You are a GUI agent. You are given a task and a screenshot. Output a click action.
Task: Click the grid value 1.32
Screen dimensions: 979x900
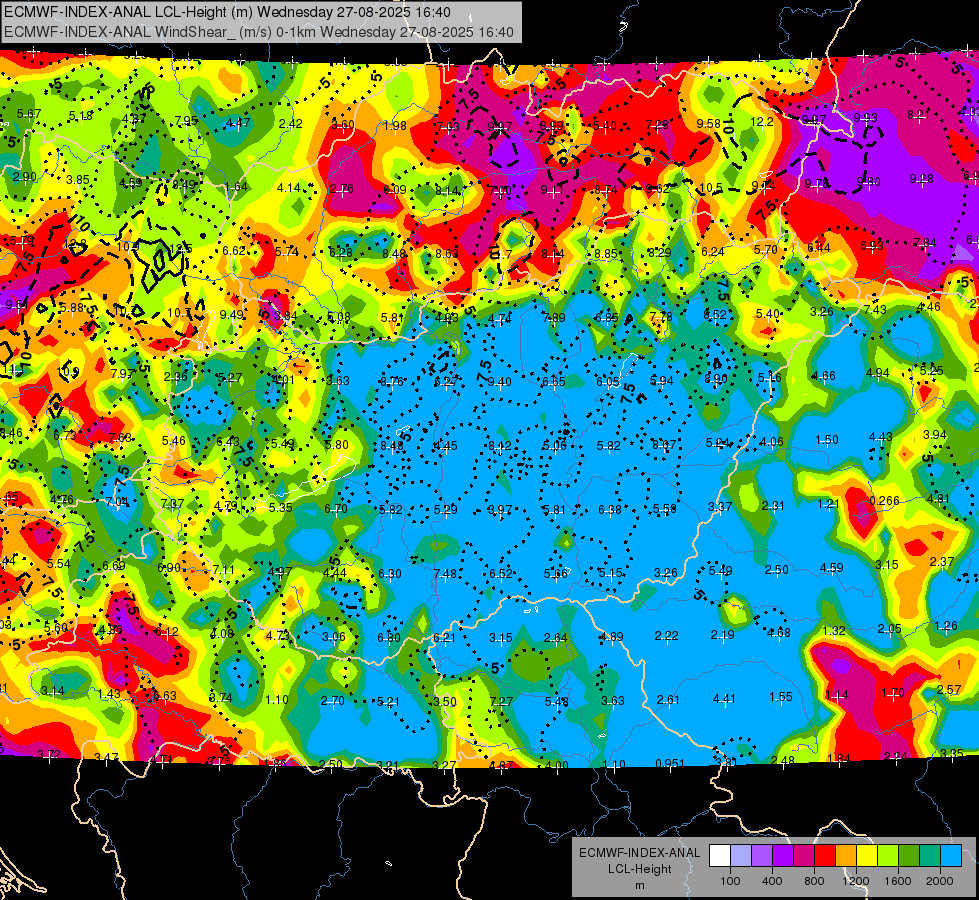click(834, 631)
